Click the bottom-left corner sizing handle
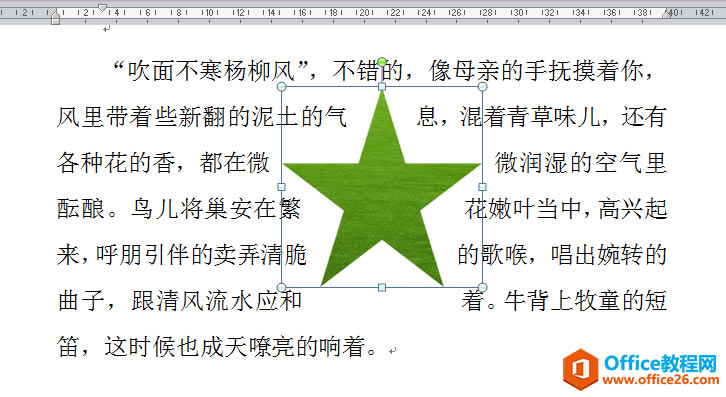Screen dimensions: 726x397 281,287
